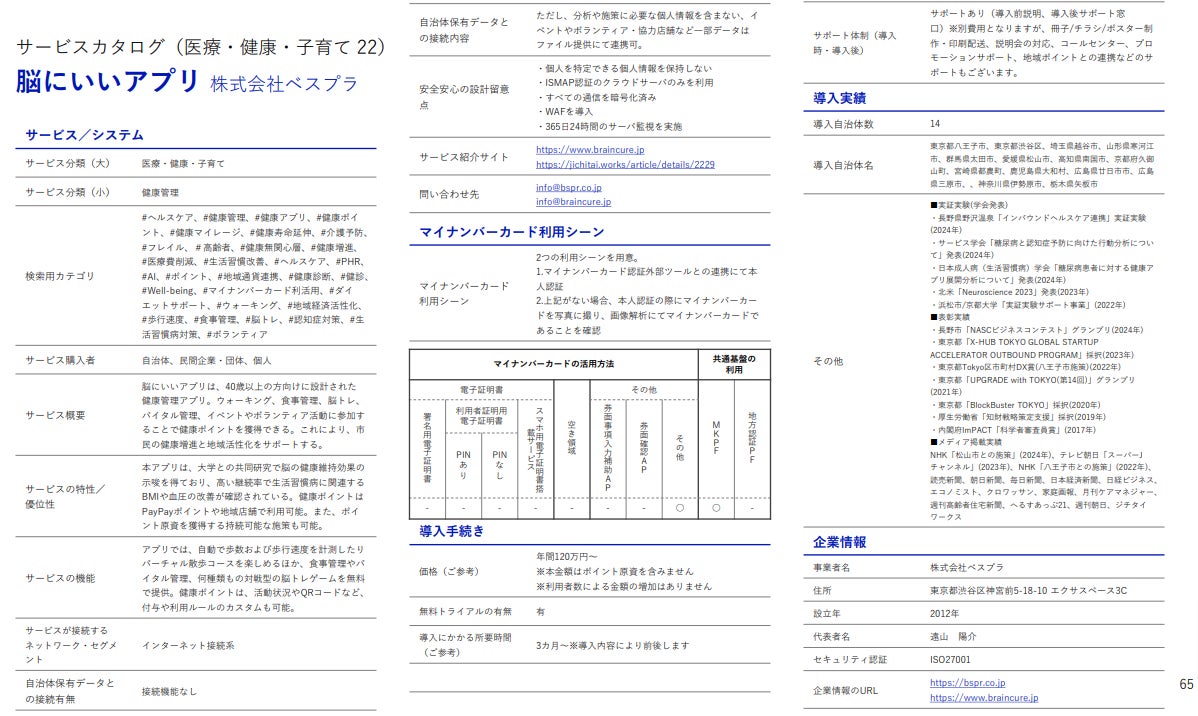The height and width of the screenshot is (716, 1198).
Task: Click the header サービスカタログ（医療・健康・子育て 22）
Action: (200, 47)
